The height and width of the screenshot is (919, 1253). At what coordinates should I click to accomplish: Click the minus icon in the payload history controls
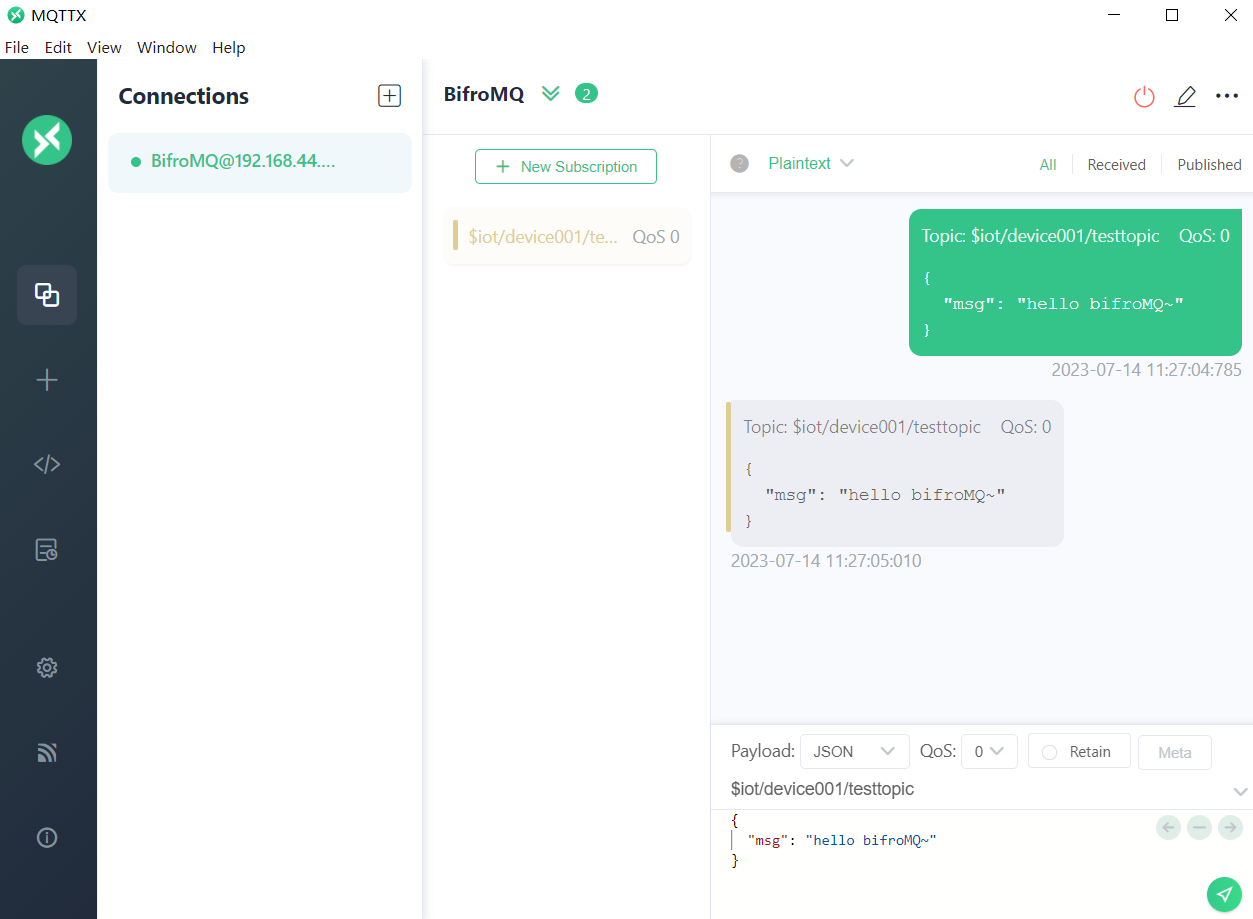pyautogui.click(x=1200, y=827)
